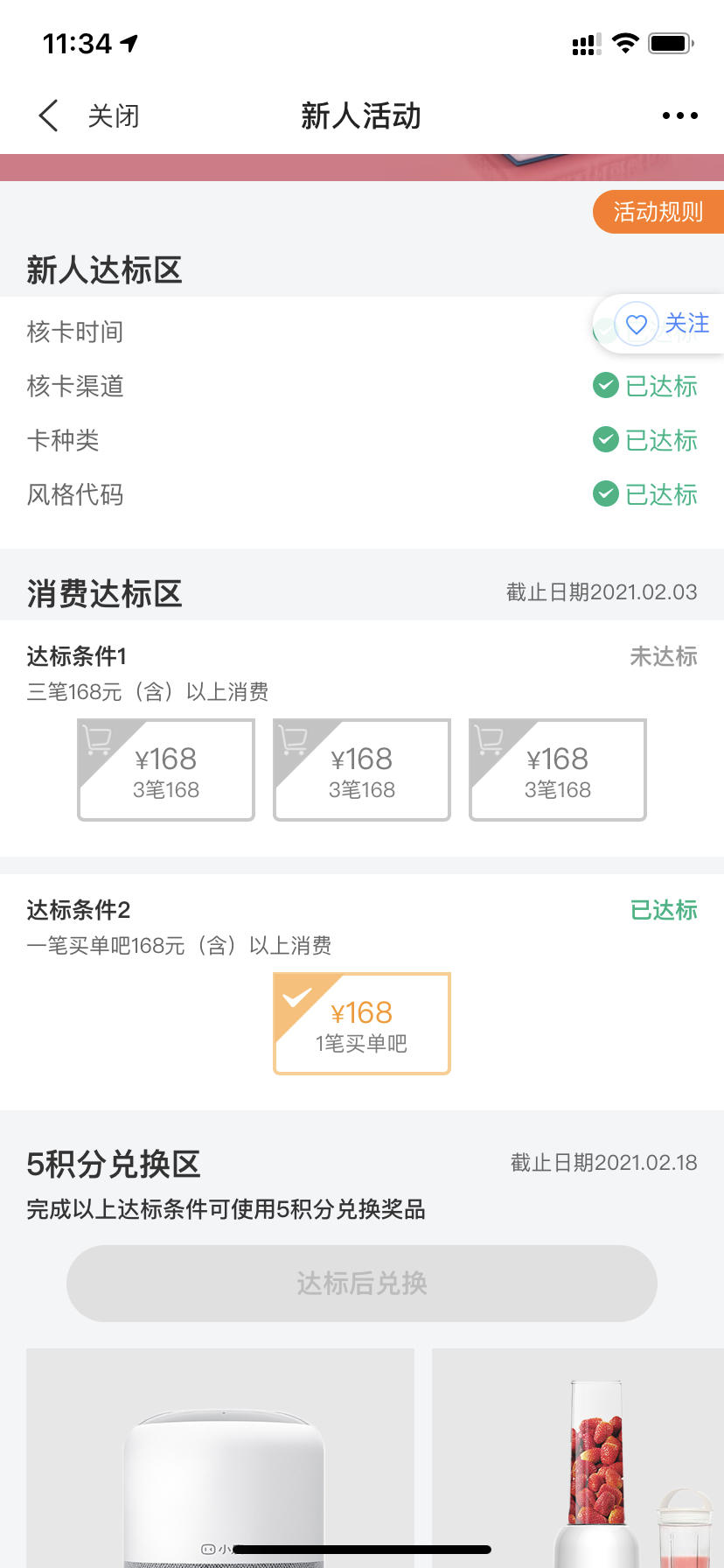
Task: Tap the back arrow icon
Action: [x=49, y=115]
